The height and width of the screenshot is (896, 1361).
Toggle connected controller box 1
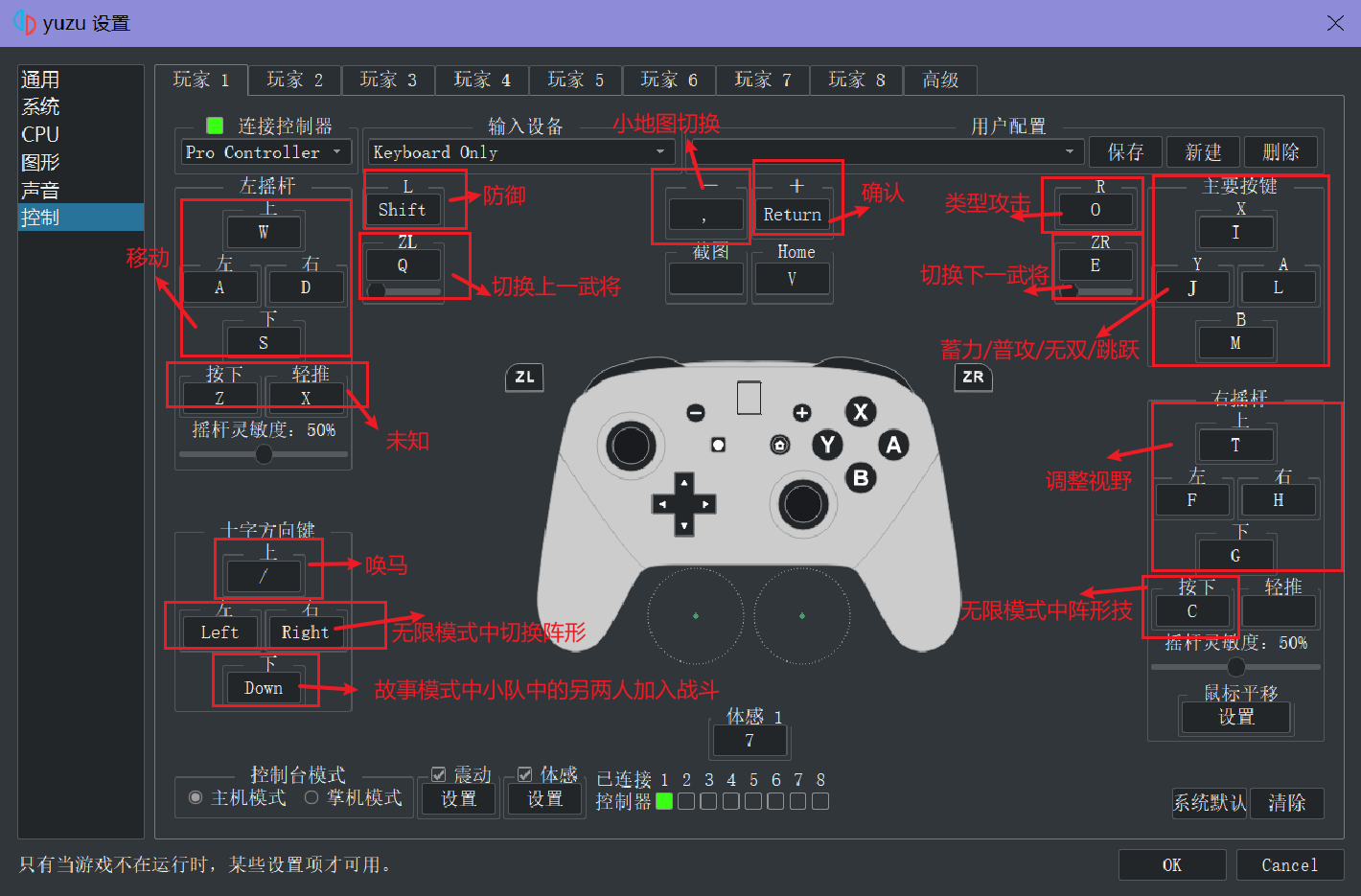tap(664, 801)
